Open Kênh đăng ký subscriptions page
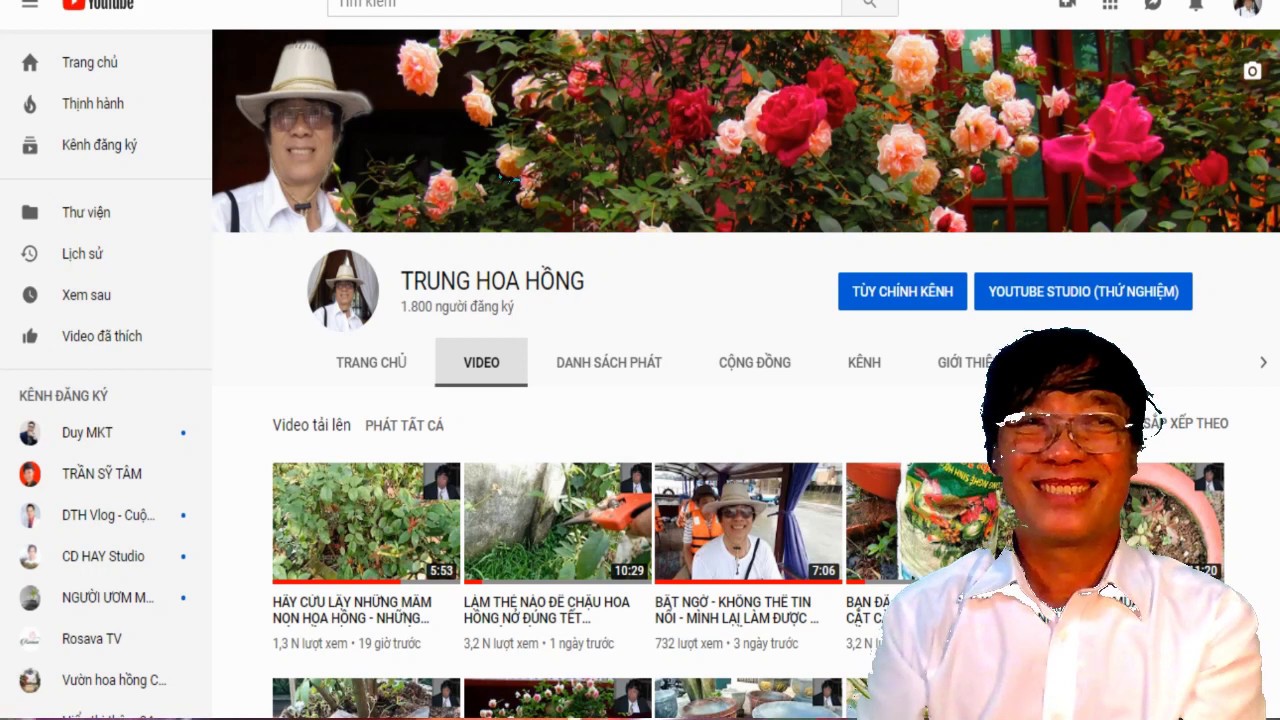Viewport: 1280px width, 720px height. [x=106, y=145]
